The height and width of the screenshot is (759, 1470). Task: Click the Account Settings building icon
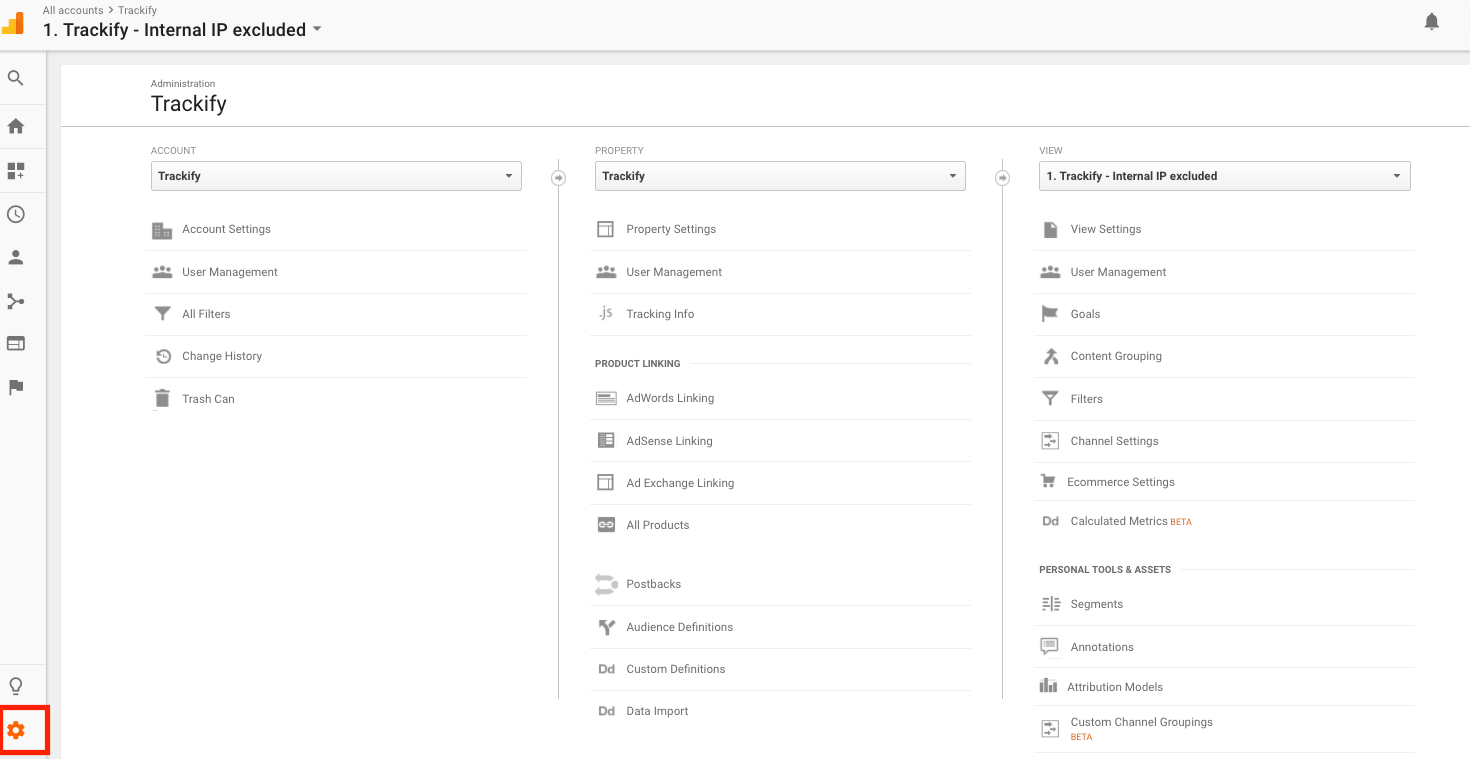pyautogui.click(x=162, y=230)
